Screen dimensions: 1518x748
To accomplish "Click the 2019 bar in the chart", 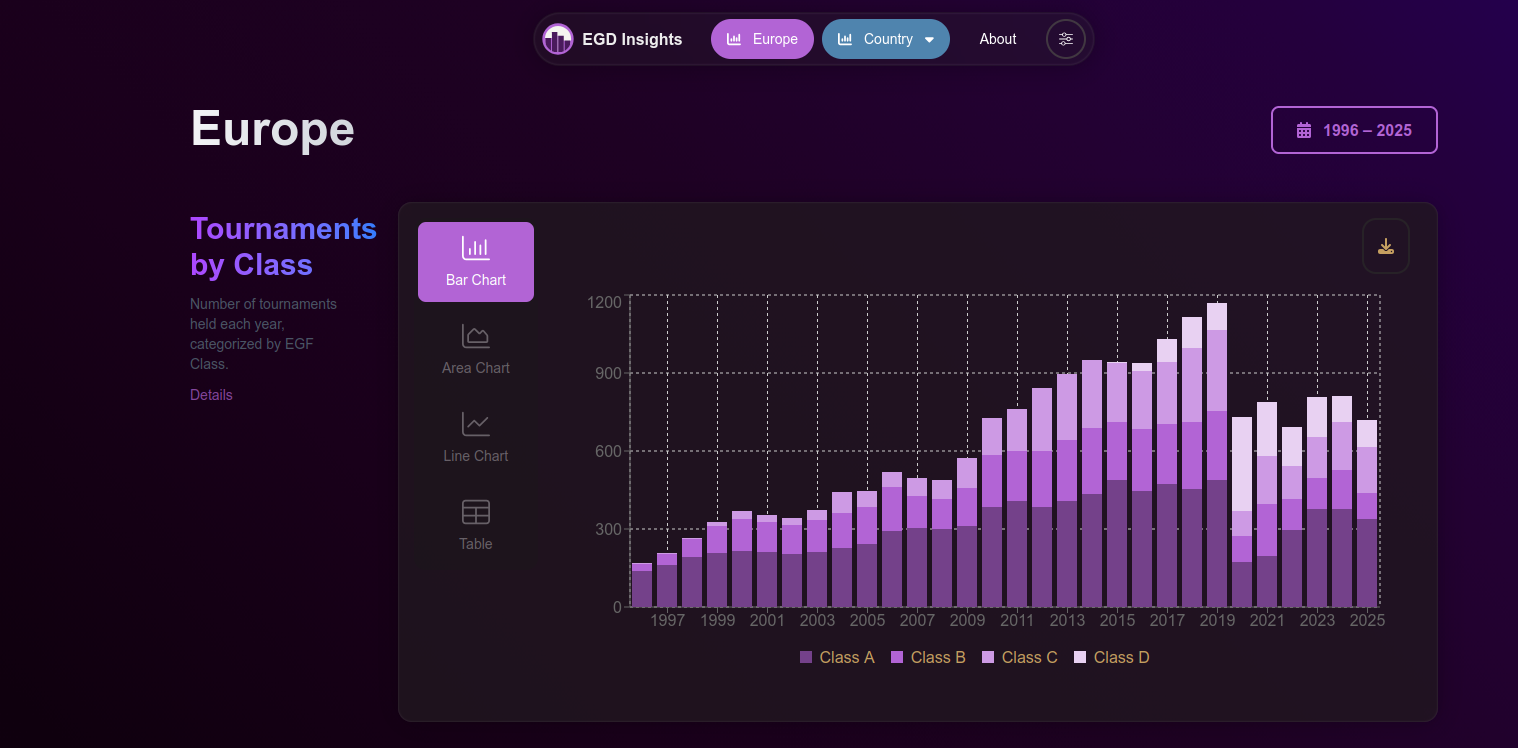I will pos(1217,460).
